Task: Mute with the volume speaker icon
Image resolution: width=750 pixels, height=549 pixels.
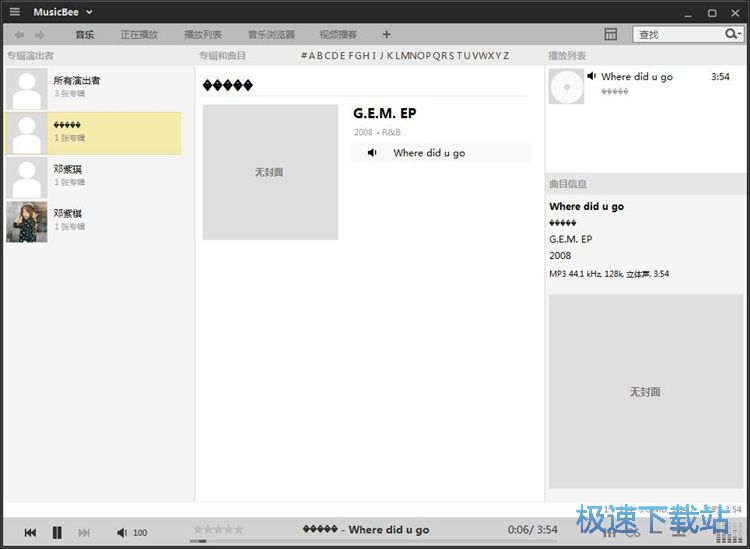Action: [122, 532]
